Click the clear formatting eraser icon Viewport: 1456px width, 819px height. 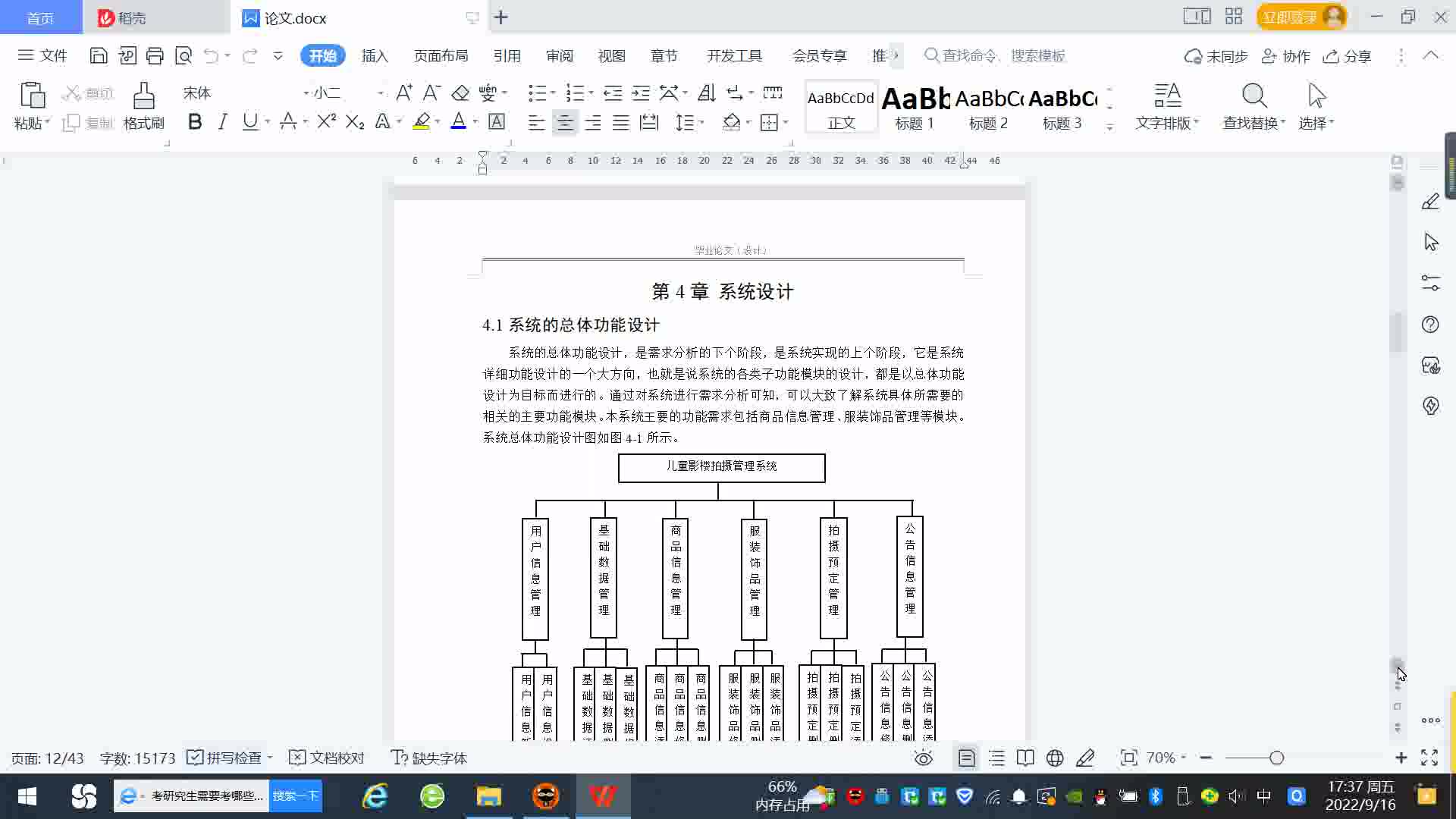point(460,93)
